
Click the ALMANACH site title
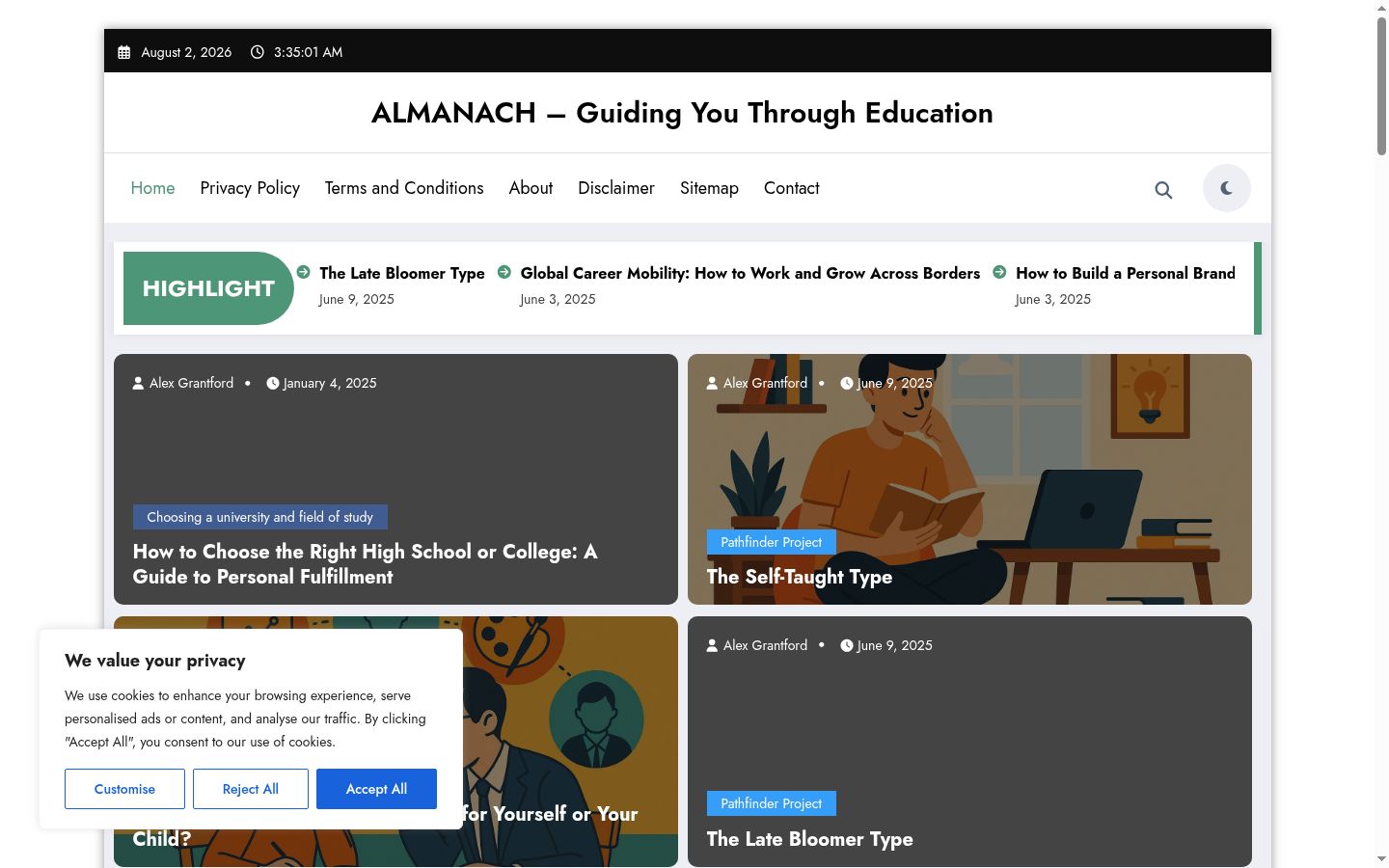[682, 113]
